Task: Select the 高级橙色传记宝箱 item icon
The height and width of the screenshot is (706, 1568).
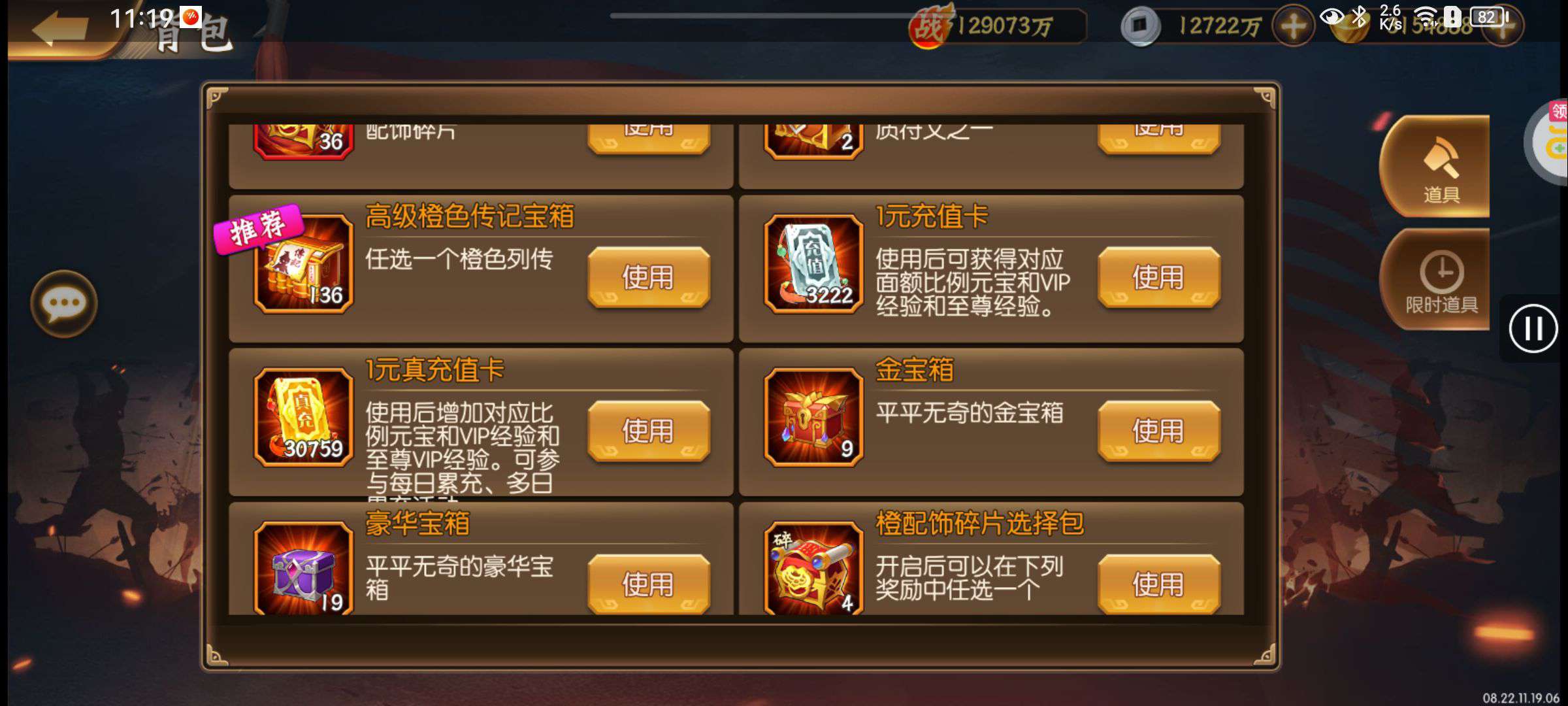Action: (303, 263)
